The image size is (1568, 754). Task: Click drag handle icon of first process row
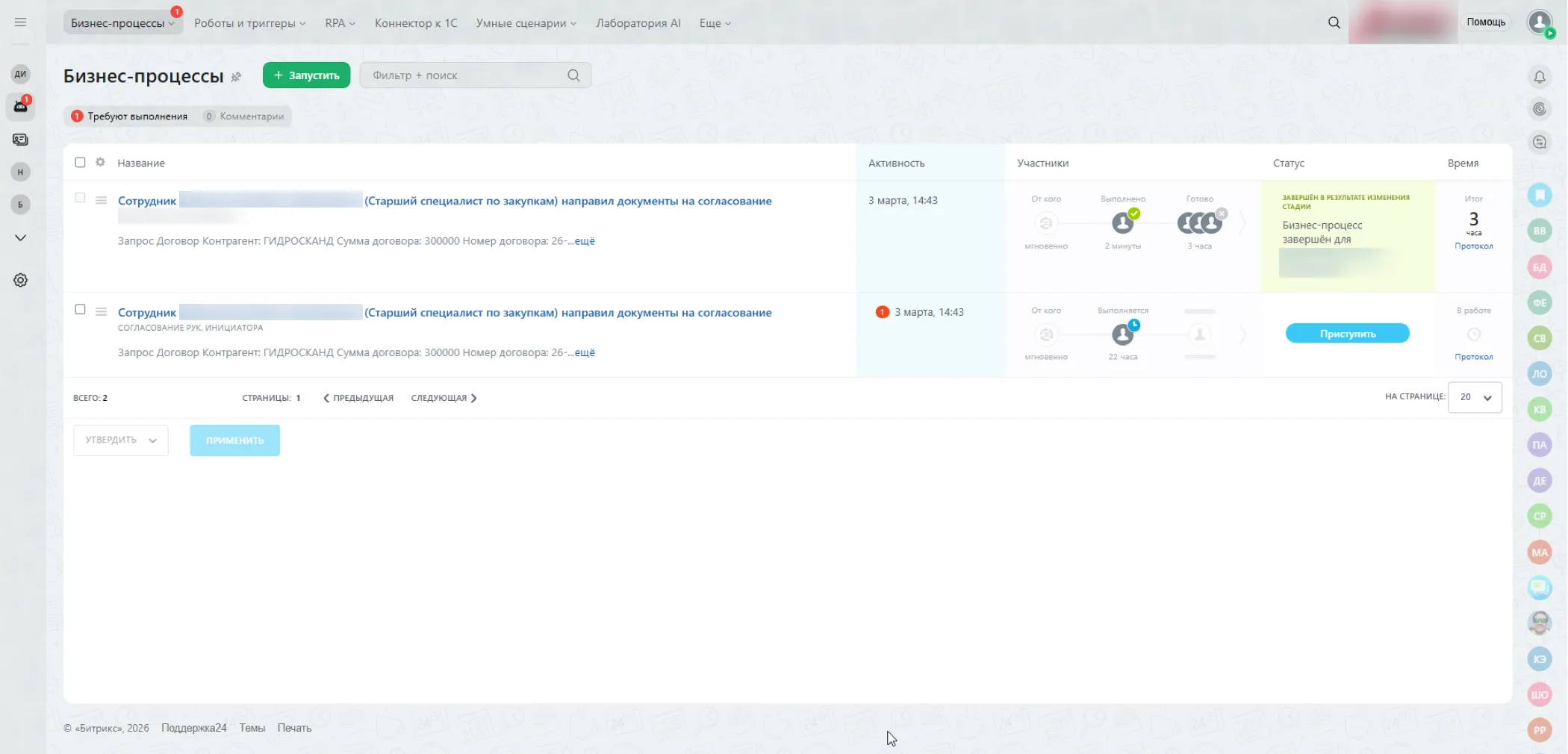(101, 200)
